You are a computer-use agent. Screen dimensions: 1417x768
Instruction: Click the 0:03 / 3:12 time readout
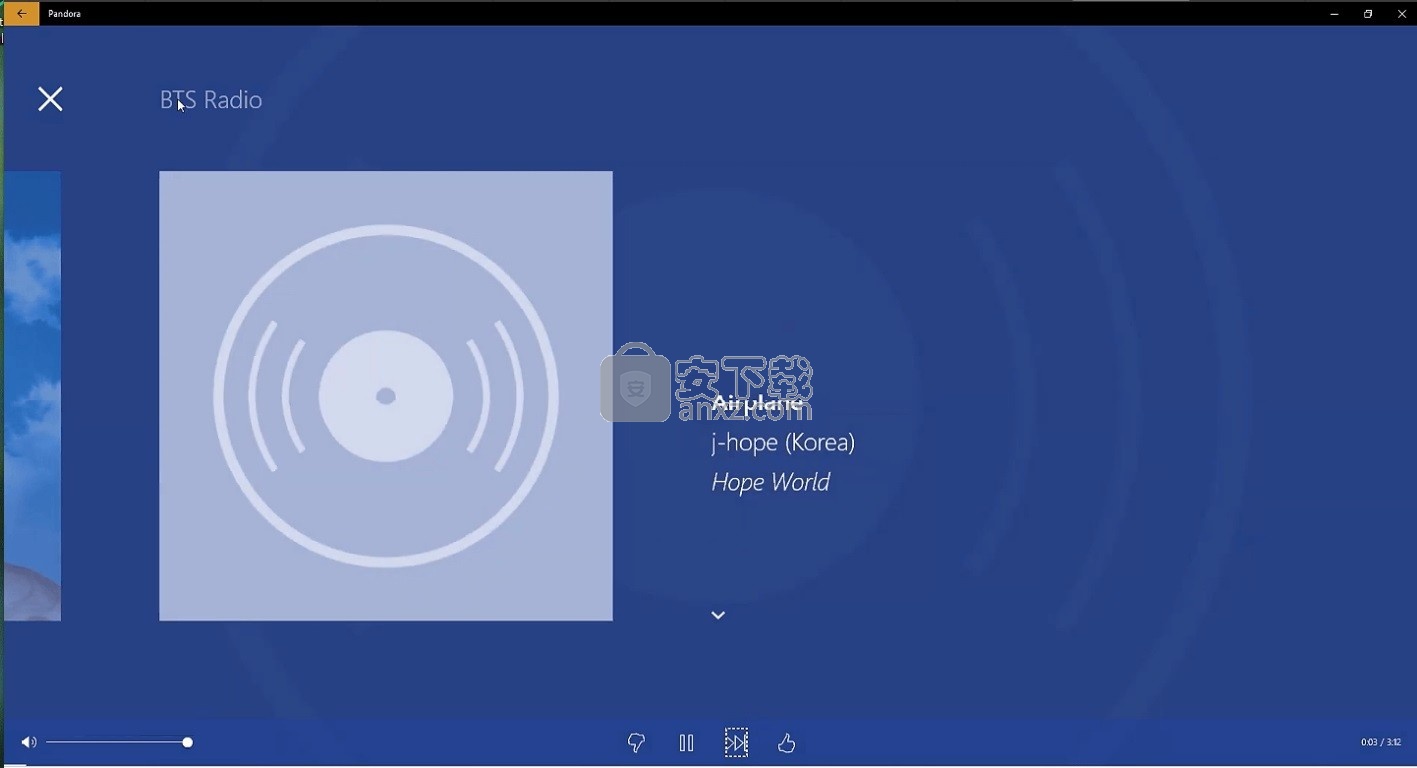1381,742
